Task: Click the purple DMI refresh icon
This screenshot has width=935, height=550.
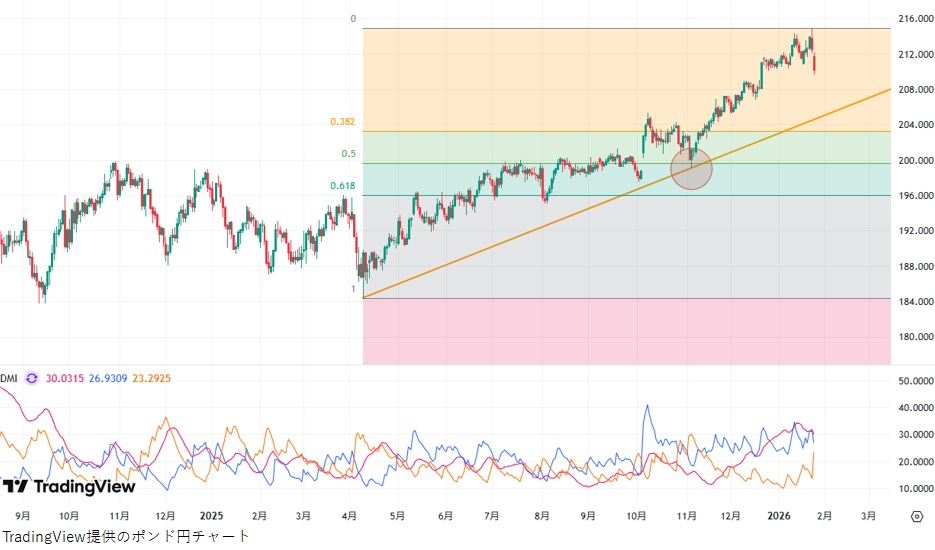Action: click(x=32, y=378)
